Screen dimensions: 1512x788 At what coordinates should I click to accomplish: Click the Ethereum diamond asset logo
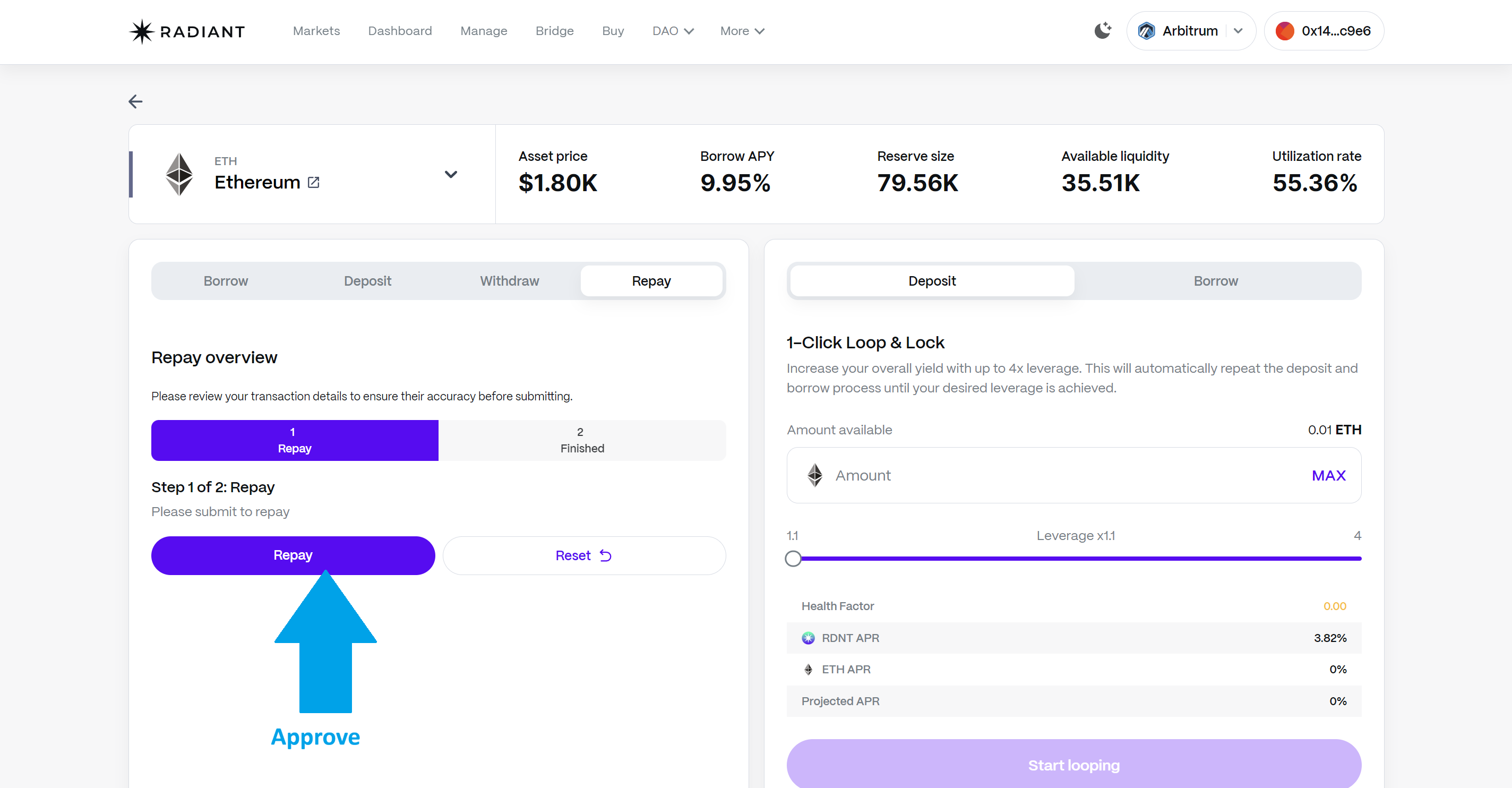(179, 174)
